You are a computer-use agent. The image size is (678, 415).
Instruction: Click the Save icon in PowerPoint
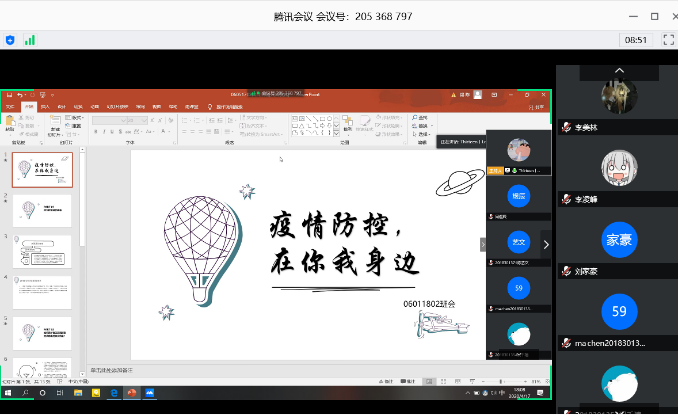(x=8, y=95)
